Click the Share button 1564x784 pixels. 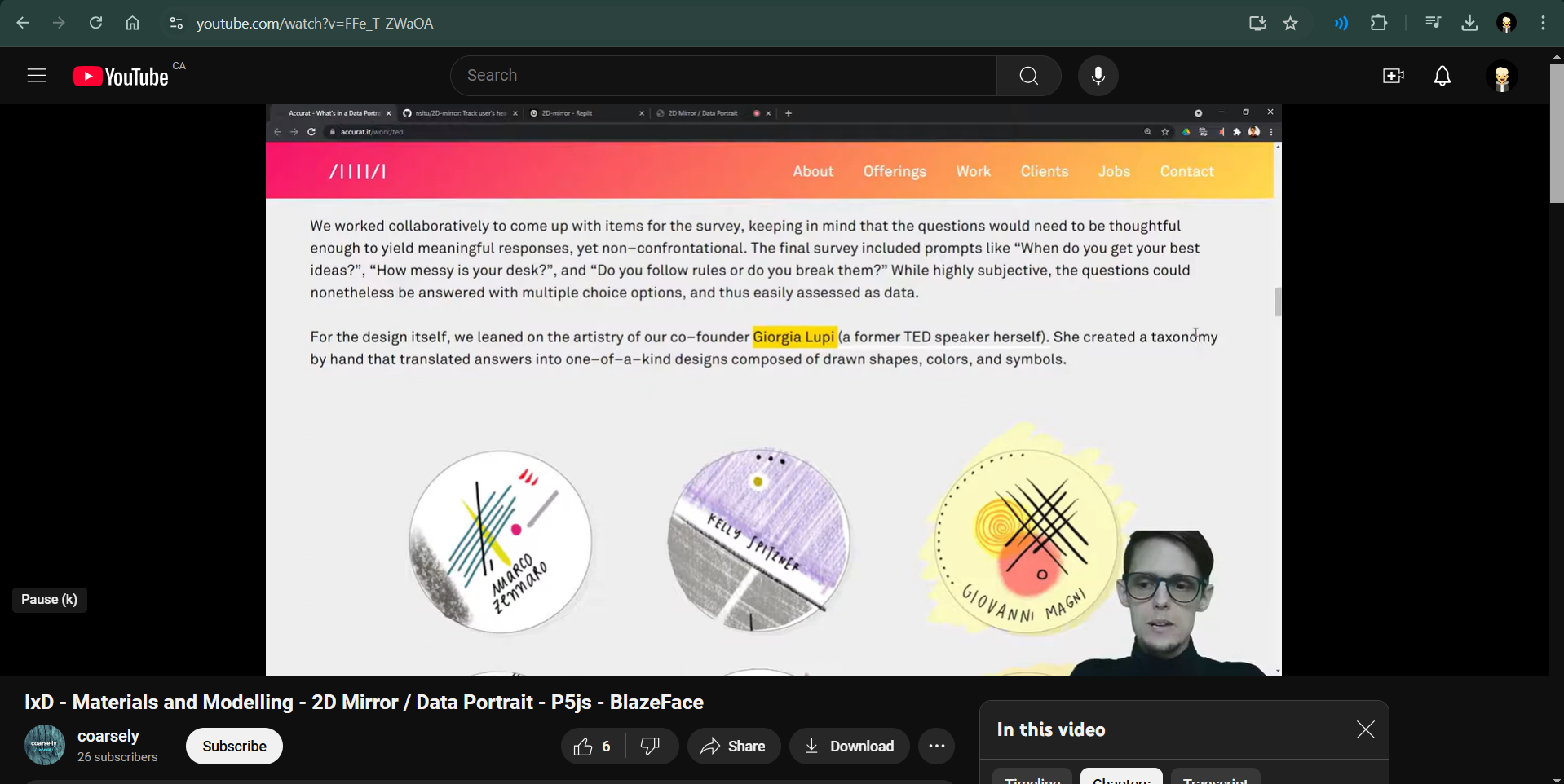[x=733, y=746]
